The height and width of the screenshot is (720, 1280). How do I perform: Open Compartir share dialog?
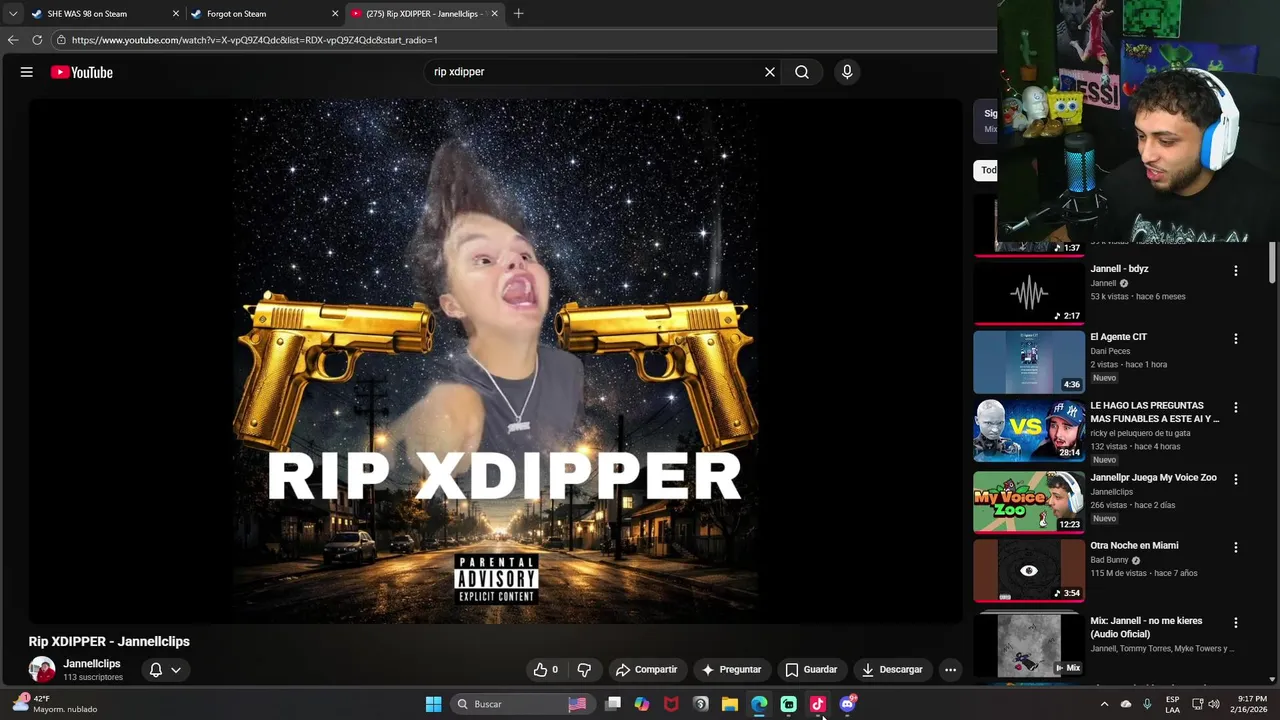646,670
